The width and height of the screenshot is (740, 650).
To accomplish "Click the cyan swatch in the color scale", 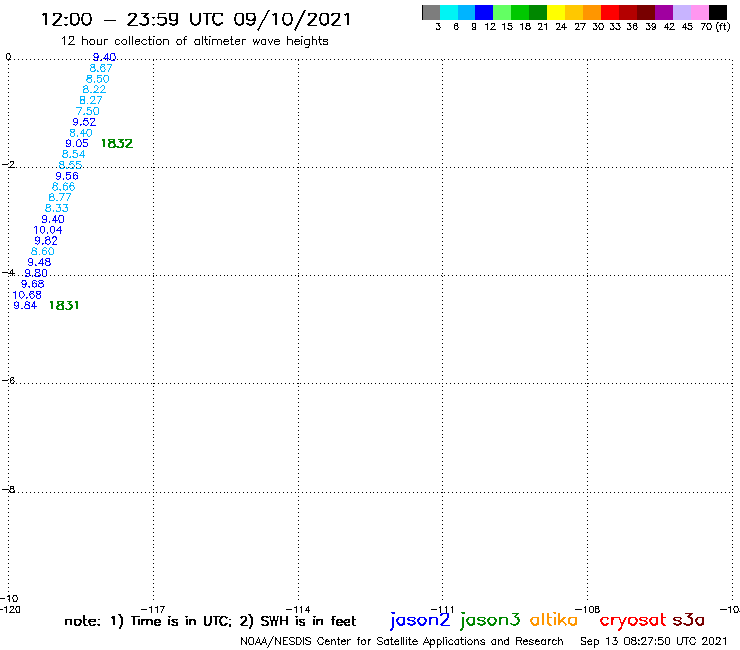I will tap(449, 12).
